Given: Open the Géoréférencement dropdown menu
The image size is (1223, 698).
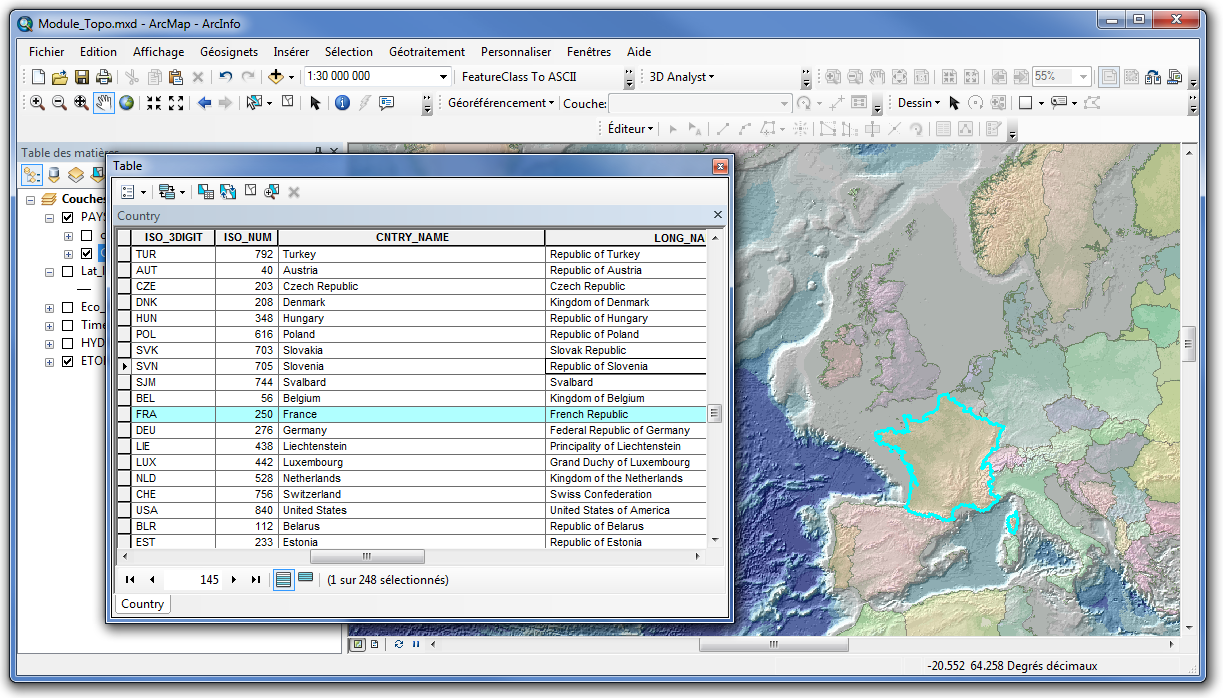Looking at the screenshot, I should click(500, 103).
